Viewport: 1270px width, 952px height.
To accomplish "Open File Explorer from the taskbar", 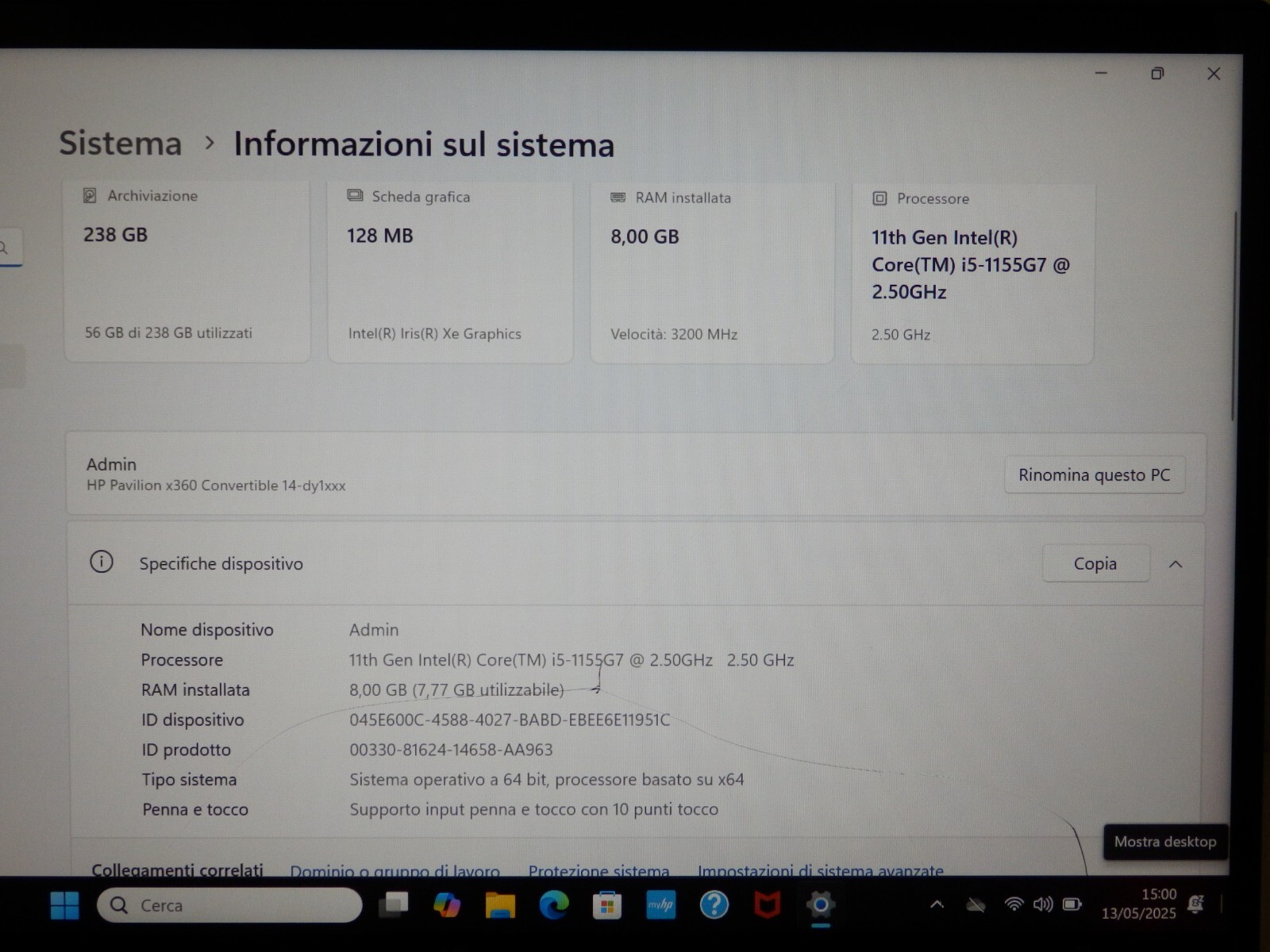I will tap(500, 905).
